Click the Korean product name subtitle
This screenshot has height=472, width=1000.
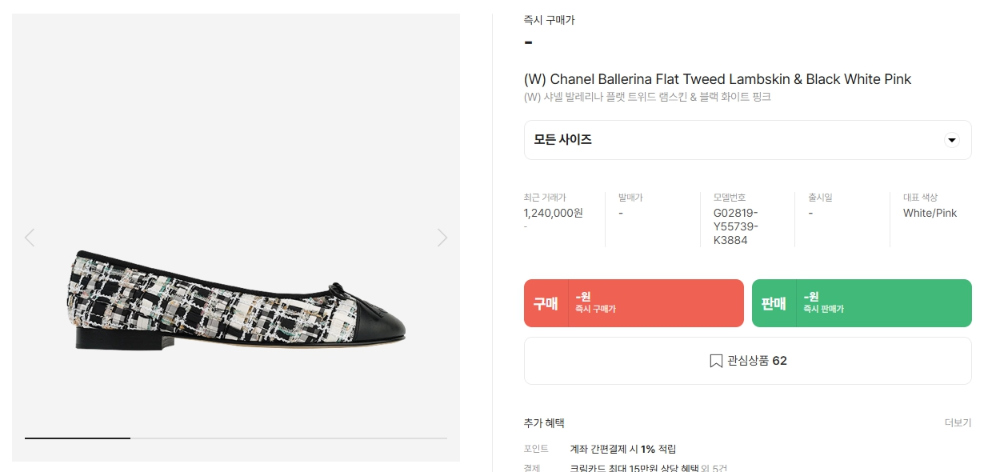point(647,98)
